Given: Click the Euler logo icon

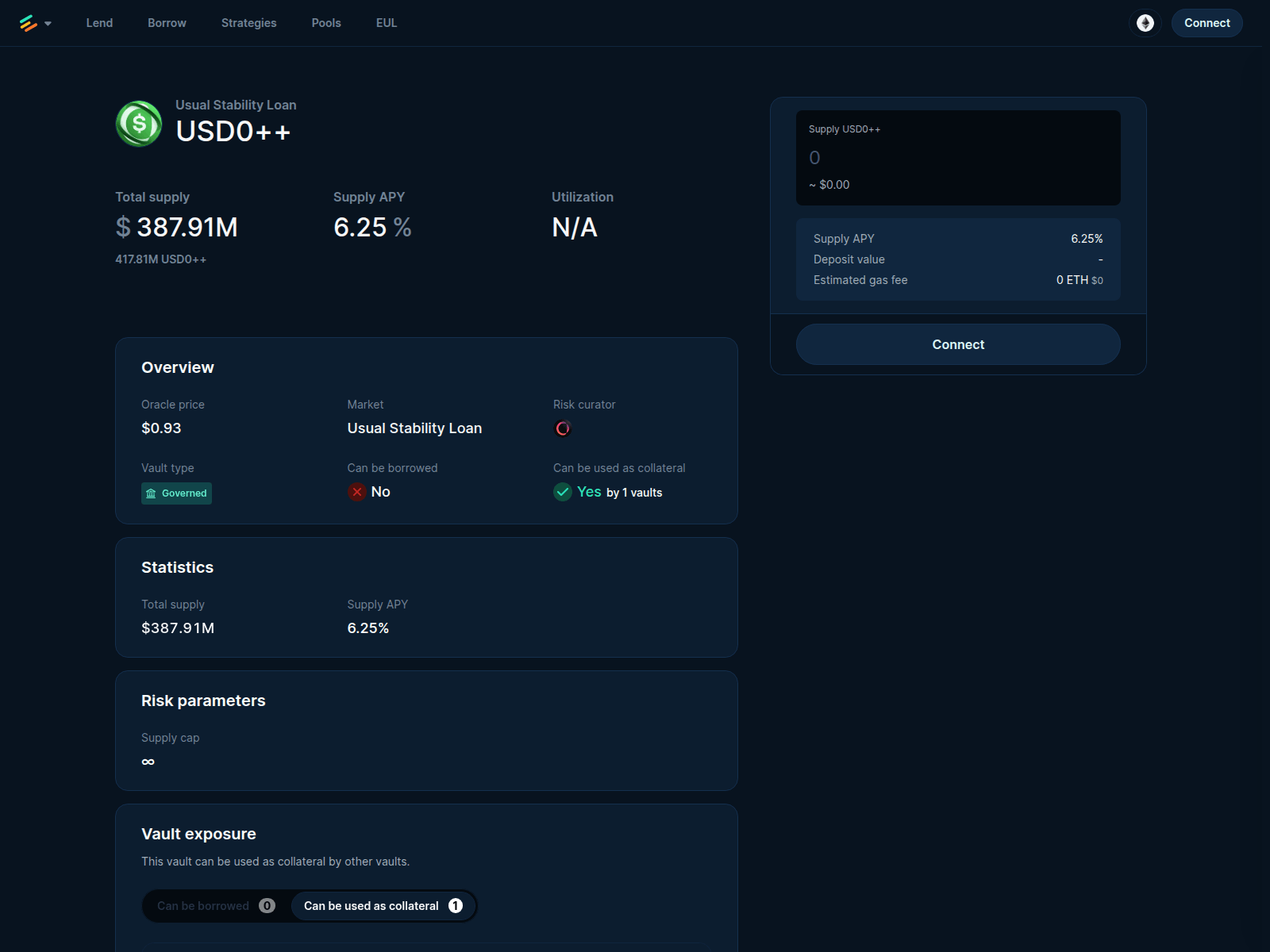Looking at the screenshot, I should 29,23.
